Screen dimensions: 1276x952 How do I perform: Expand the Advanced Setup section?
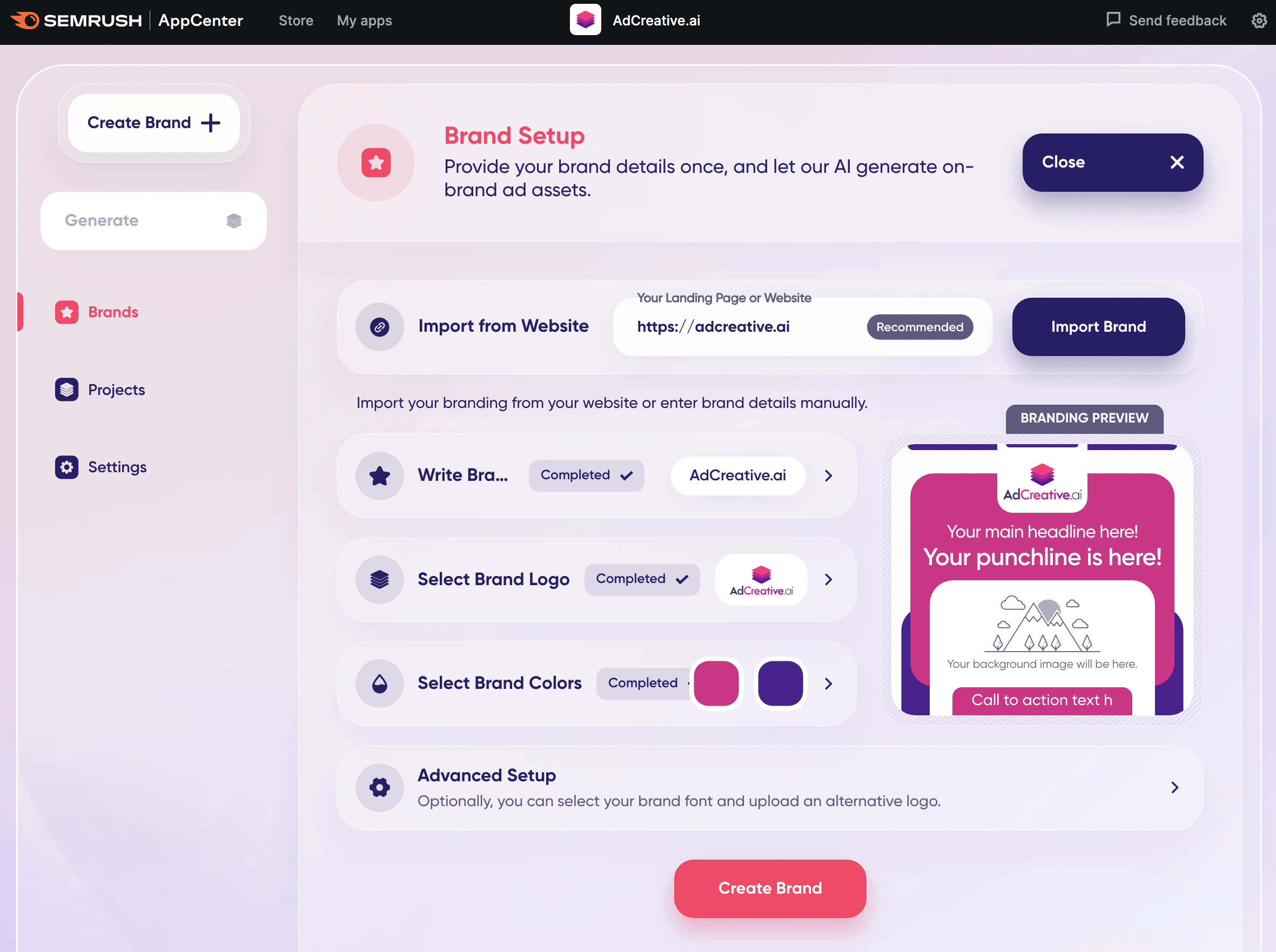(1175, 788)
